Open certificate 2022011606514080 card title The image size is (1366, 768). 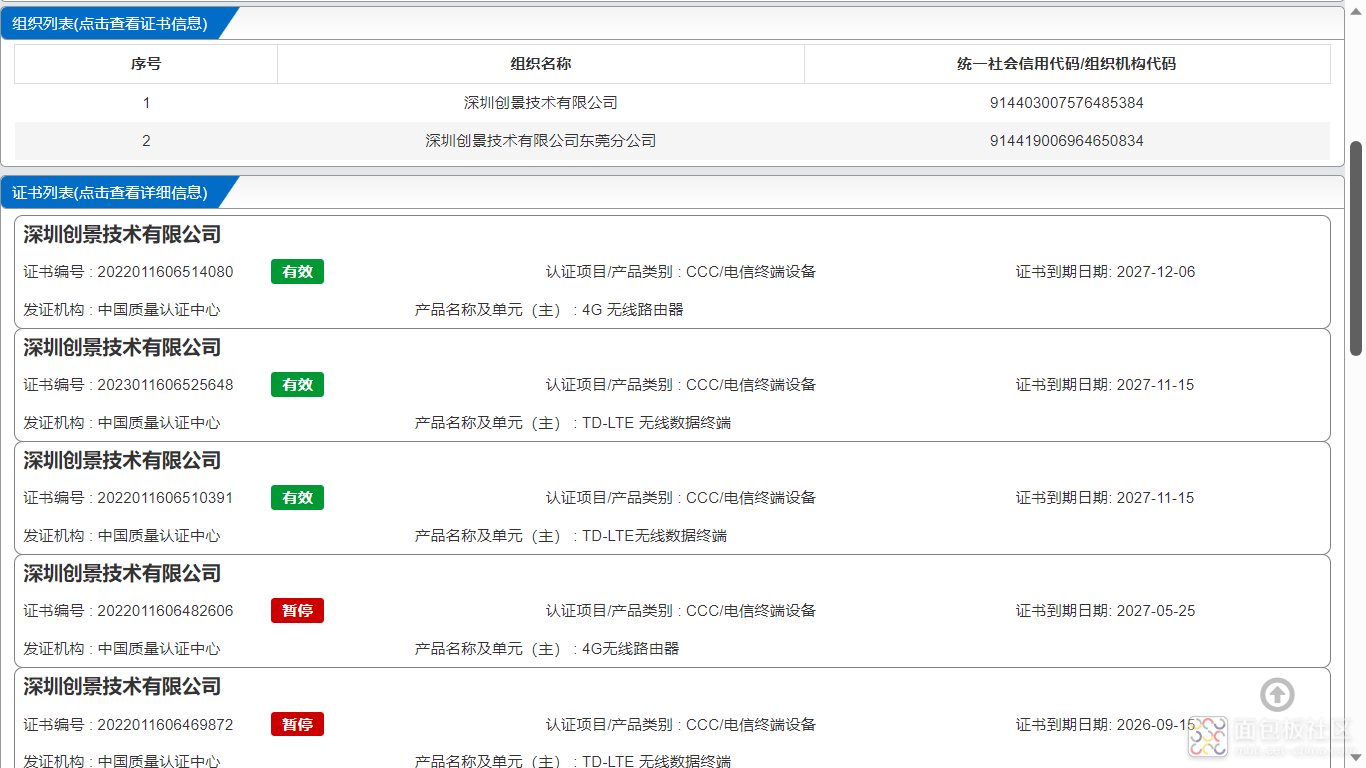coord(122,235)
